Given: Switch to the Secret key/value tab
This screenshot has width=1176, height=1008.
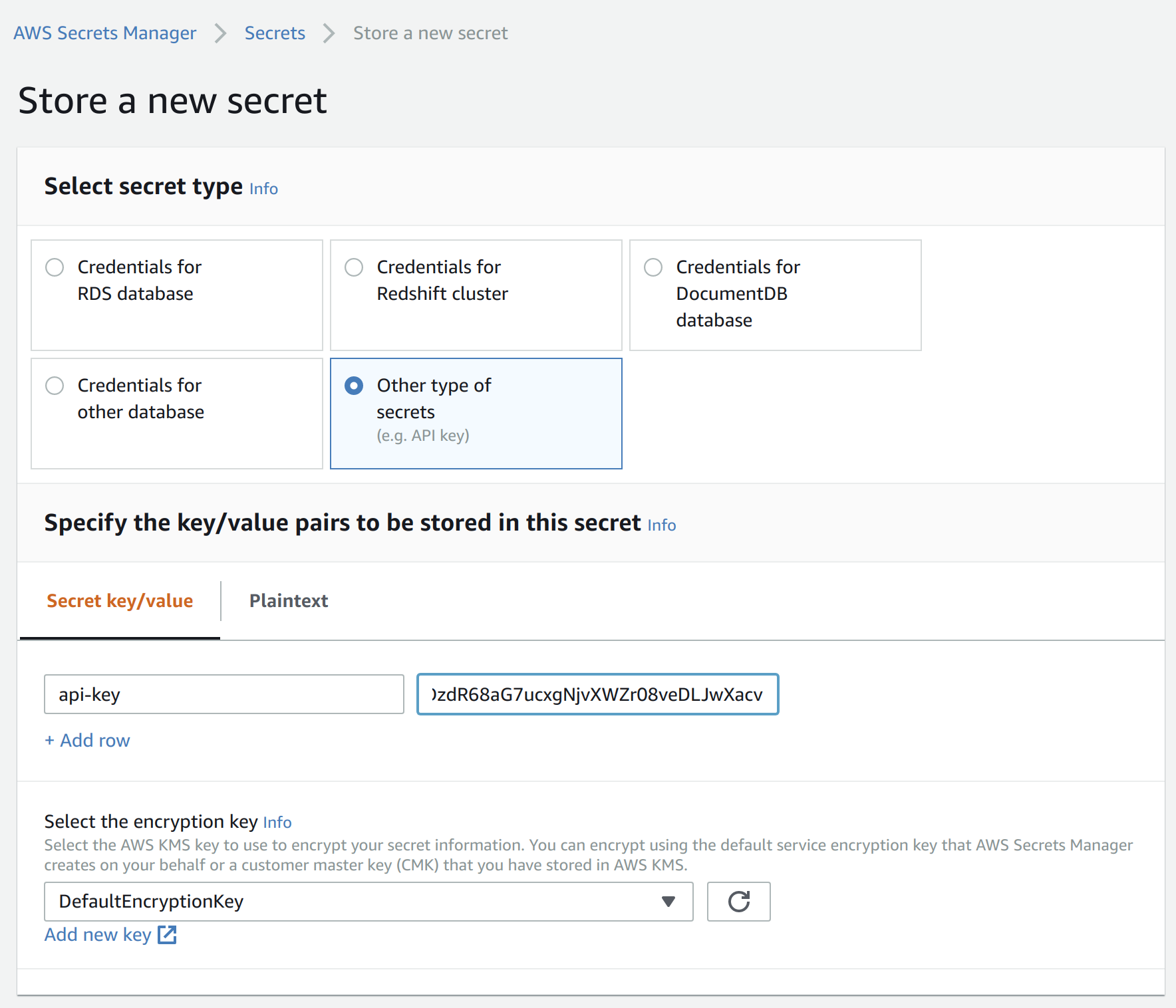Looking at the screenshot, I should point(120,600).
